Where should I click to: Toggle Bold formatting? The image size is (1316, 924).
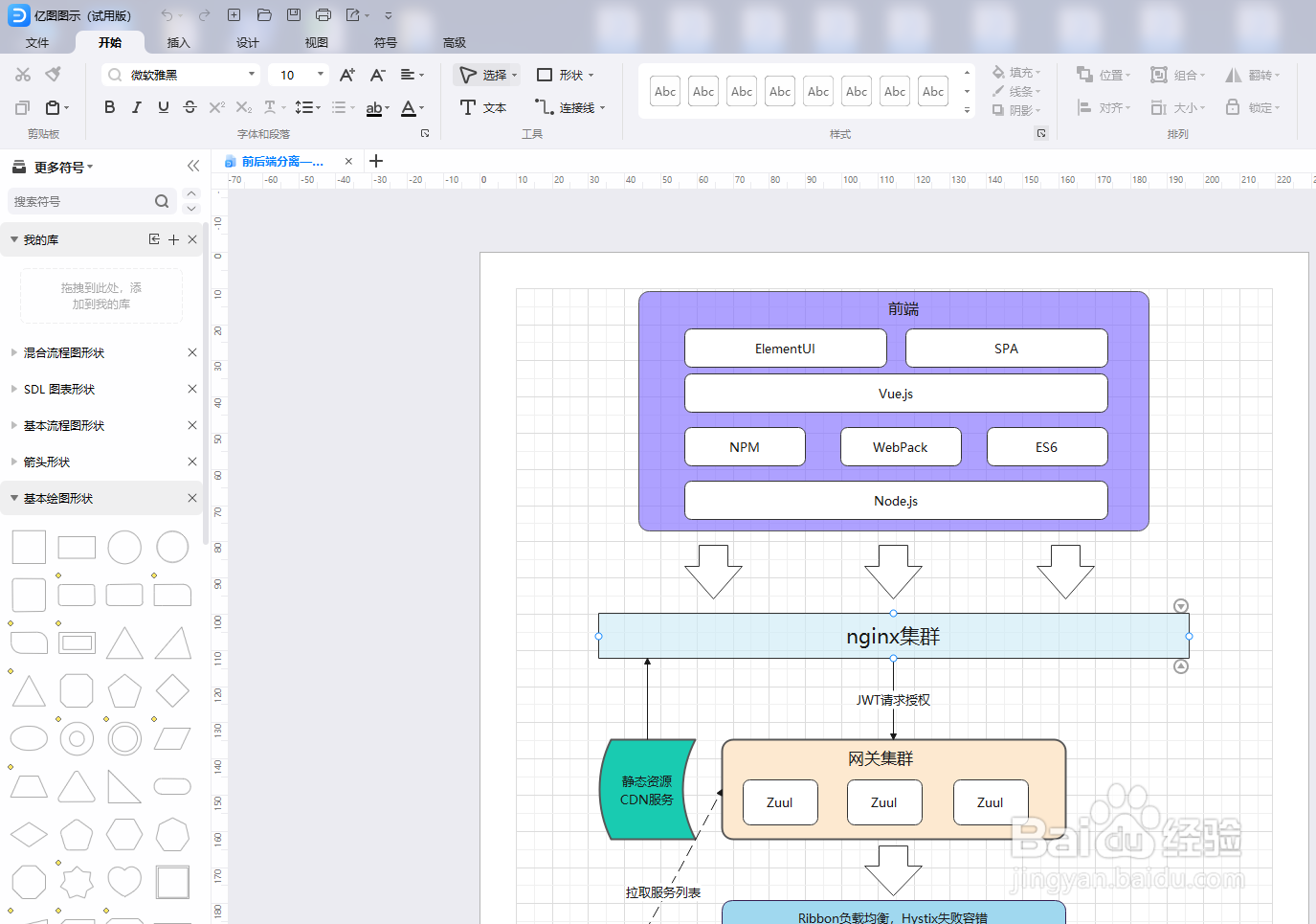coord(109,107)
